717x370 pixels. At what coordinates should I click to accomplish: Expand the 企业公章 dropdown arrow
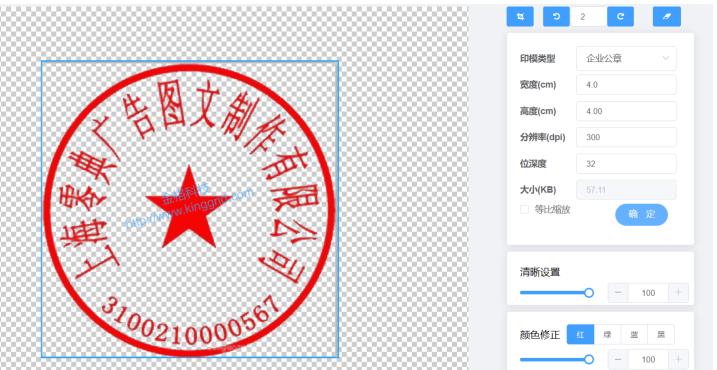pos(666,58)
